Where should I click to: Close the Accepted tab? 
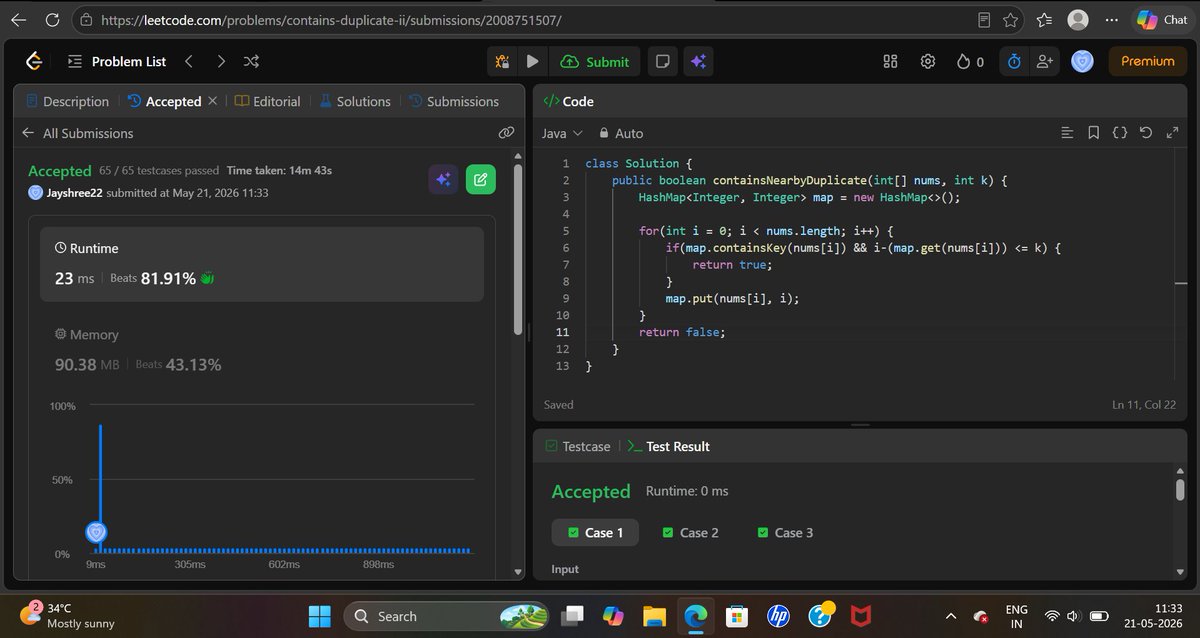coord(212,101)
